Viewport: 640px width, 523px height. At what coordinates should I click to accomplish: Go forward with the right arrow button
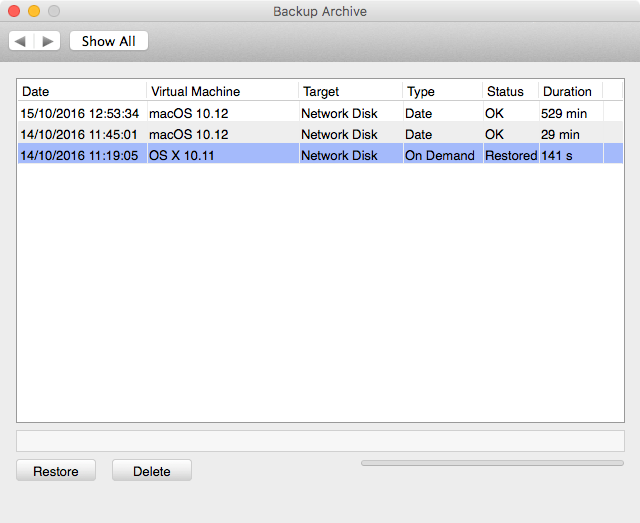point(48,41)
